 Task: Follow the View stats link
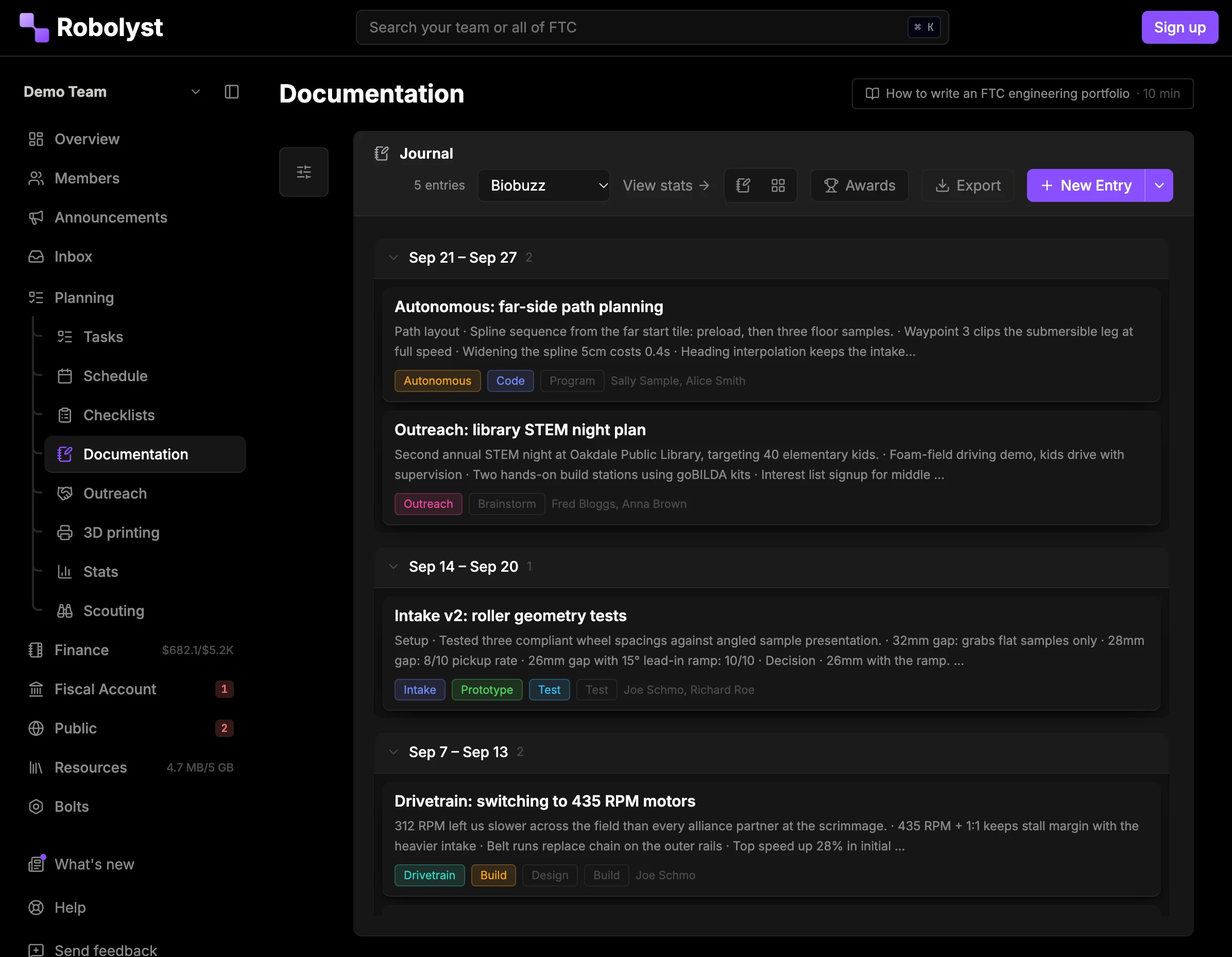(665, 185)
